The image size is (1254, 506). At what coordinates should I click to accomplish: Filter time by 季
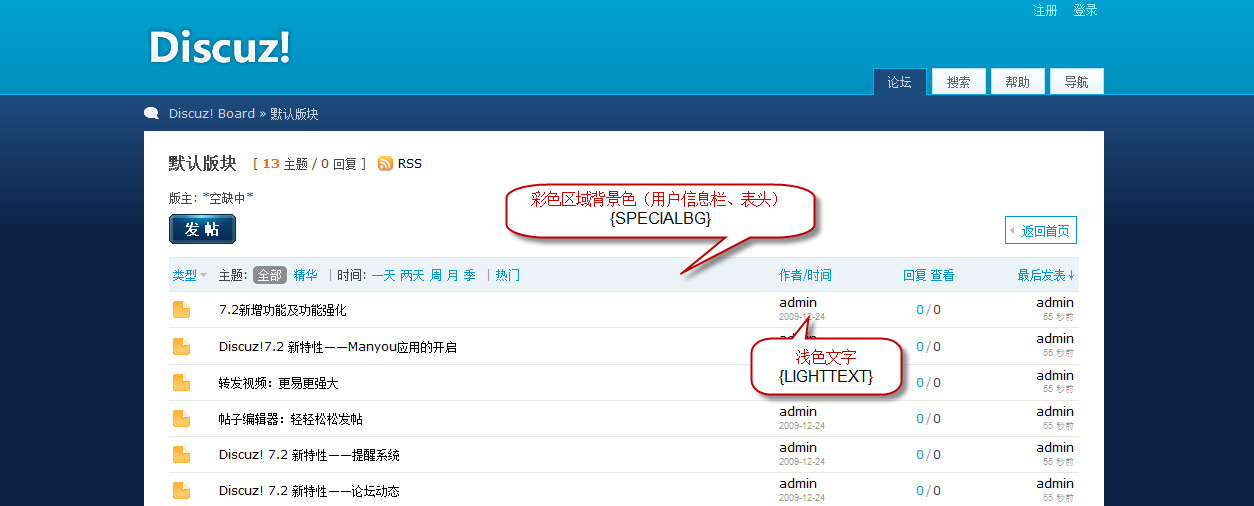coord(470,275)
